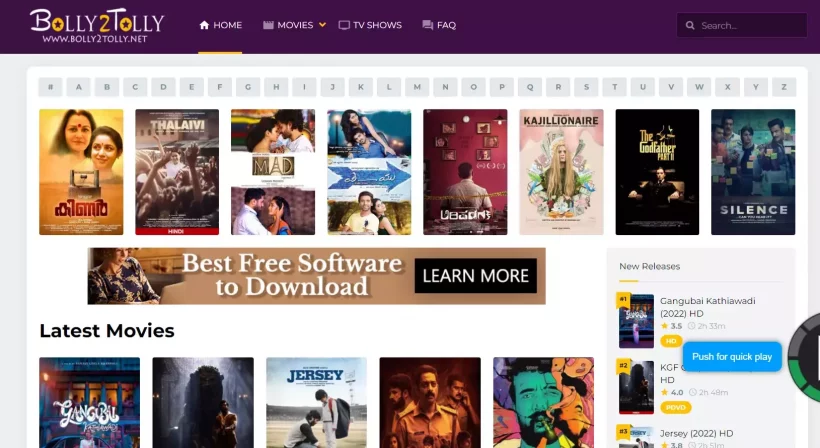The height and width of the screenshot is (448, 820).
Task: Type in the Search input field
Action: pyautogui.click(x=750, y=26)
